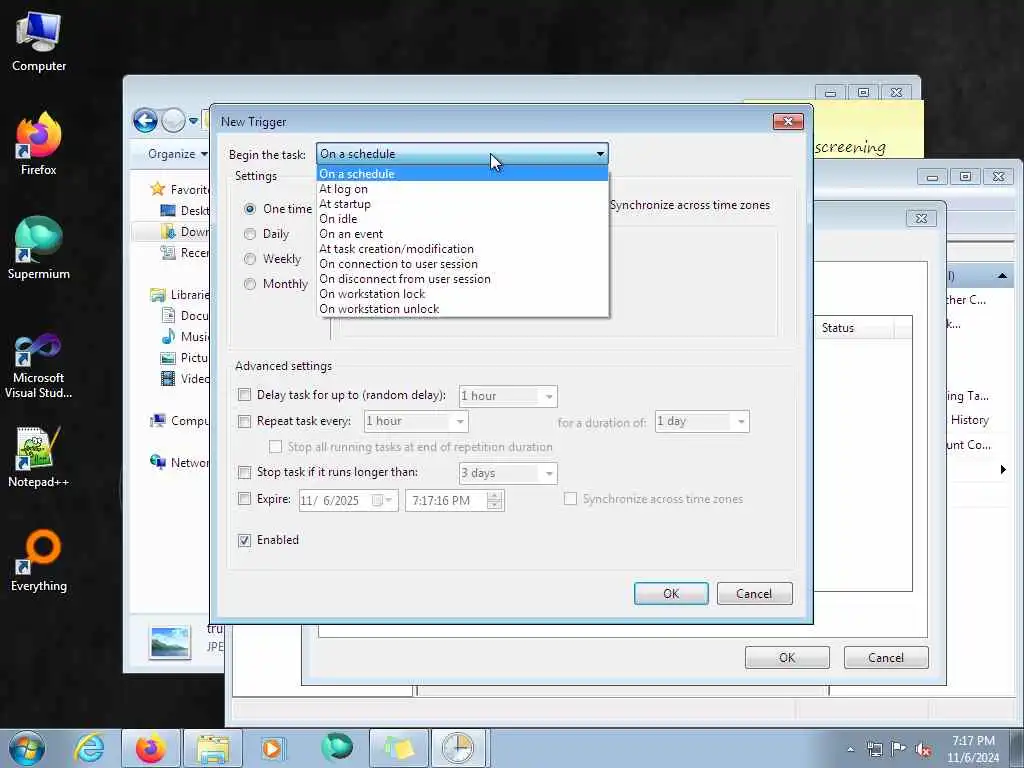Image resolution: width=1024 pixels, height=768 pixels.
Task: Select the Monthly radio button
Action: [x=249, y=283]
